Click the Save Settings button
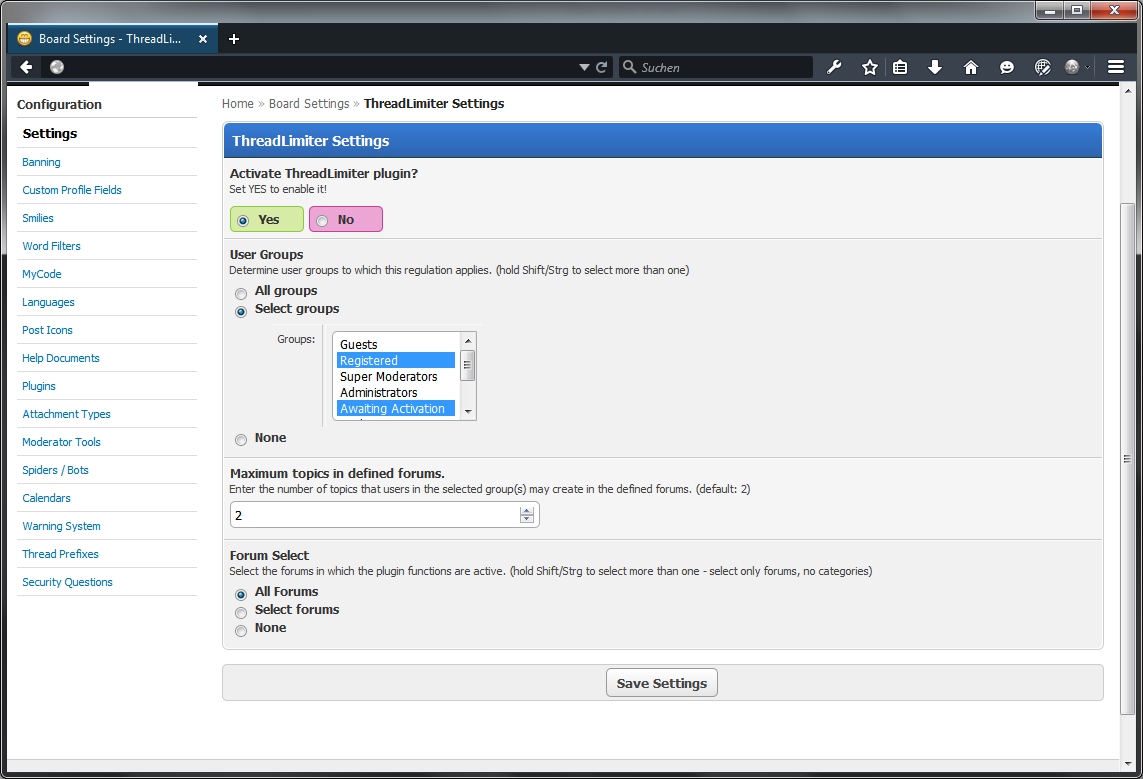This screenshot has width=1143, height=779. 661,684
